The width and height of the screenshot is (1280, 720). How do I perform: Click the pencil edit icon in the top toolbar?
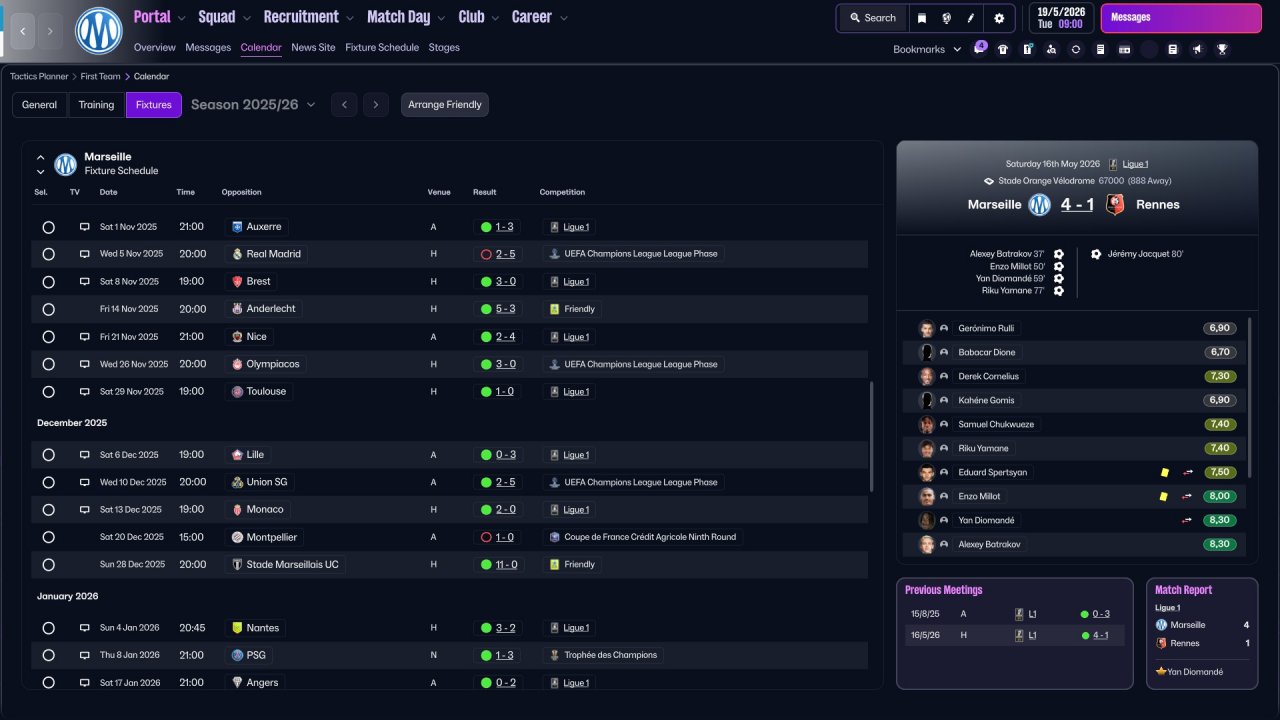[x=970, y=18]
